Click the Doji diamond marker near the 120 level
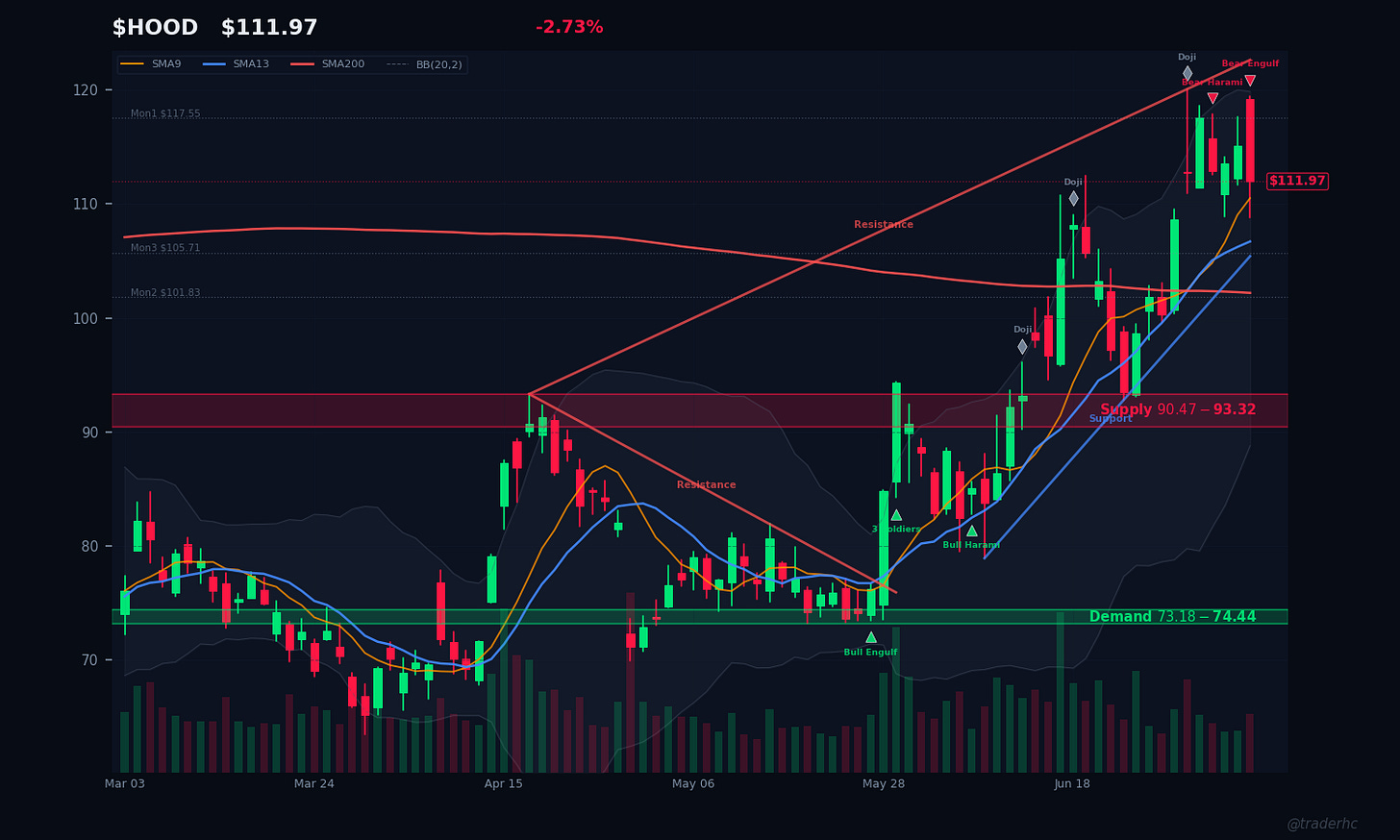Image resolution: width=1400 pixels, height=840 pixels. [1187, 73]
